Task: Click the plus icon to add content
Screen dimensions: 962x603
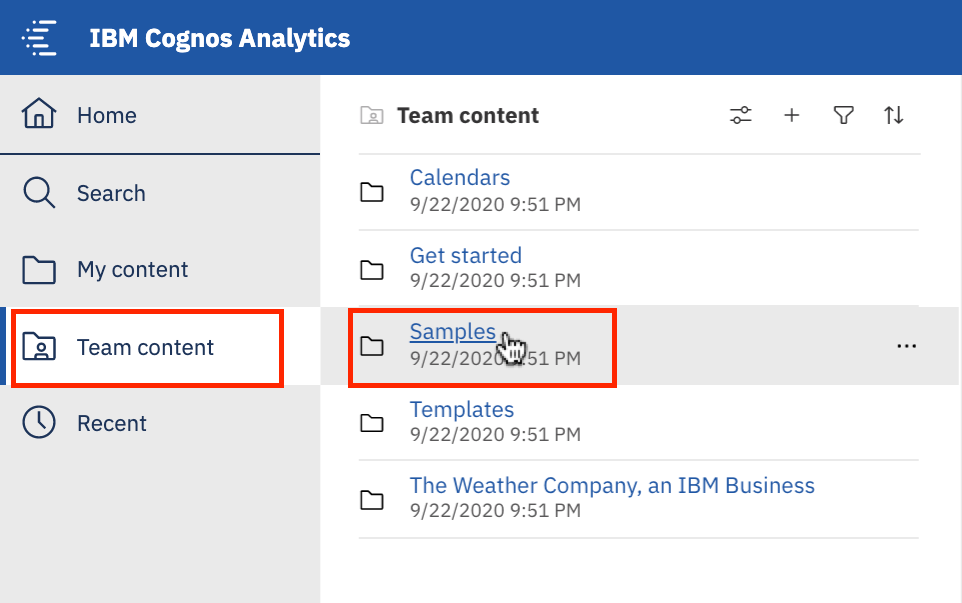Action: (791, 115)
